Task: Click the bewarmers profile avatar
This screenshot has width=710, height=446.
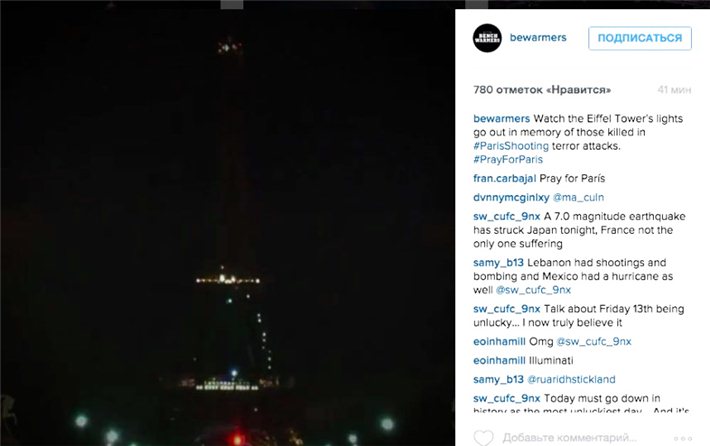Action: (x=487, y=38)
